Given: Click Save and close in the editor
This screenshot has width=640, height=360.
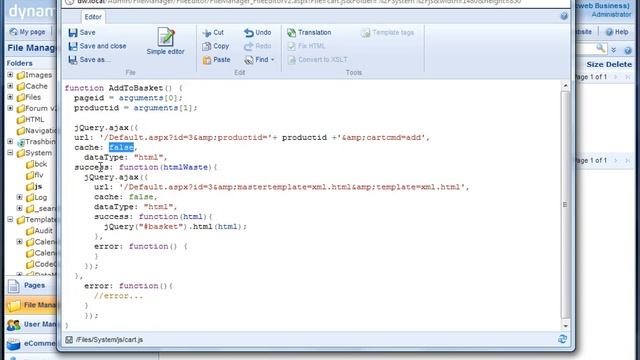Looking at the screenshot, I should click(97, 46).
